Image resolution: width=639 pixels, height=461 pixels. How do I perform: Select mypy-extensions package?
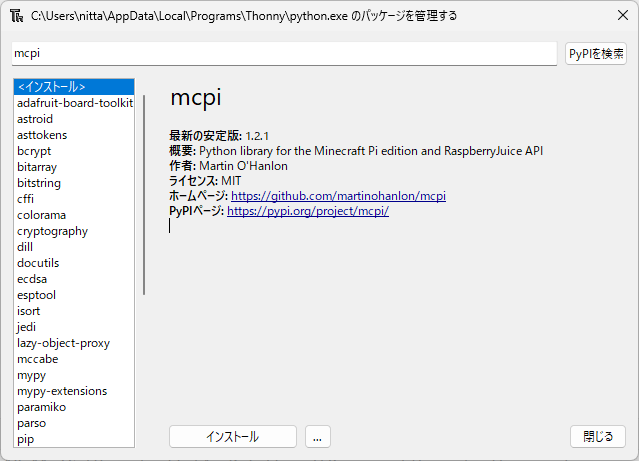62,391
